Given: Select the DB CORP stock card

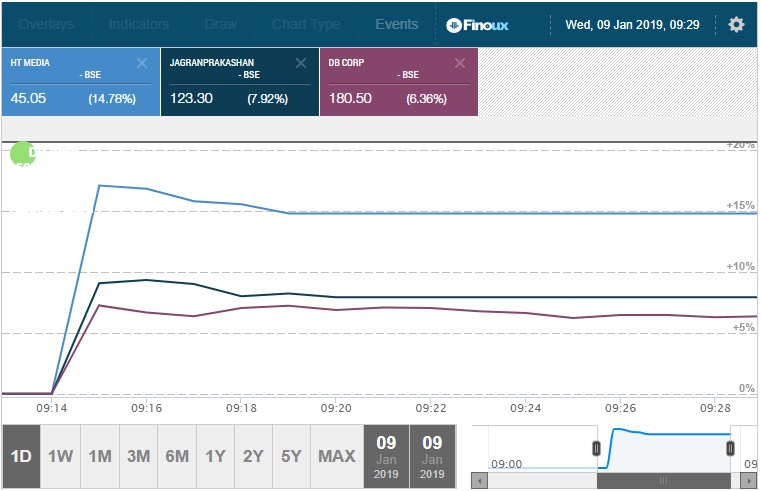Looking at the screenshot, I should 398,82.
